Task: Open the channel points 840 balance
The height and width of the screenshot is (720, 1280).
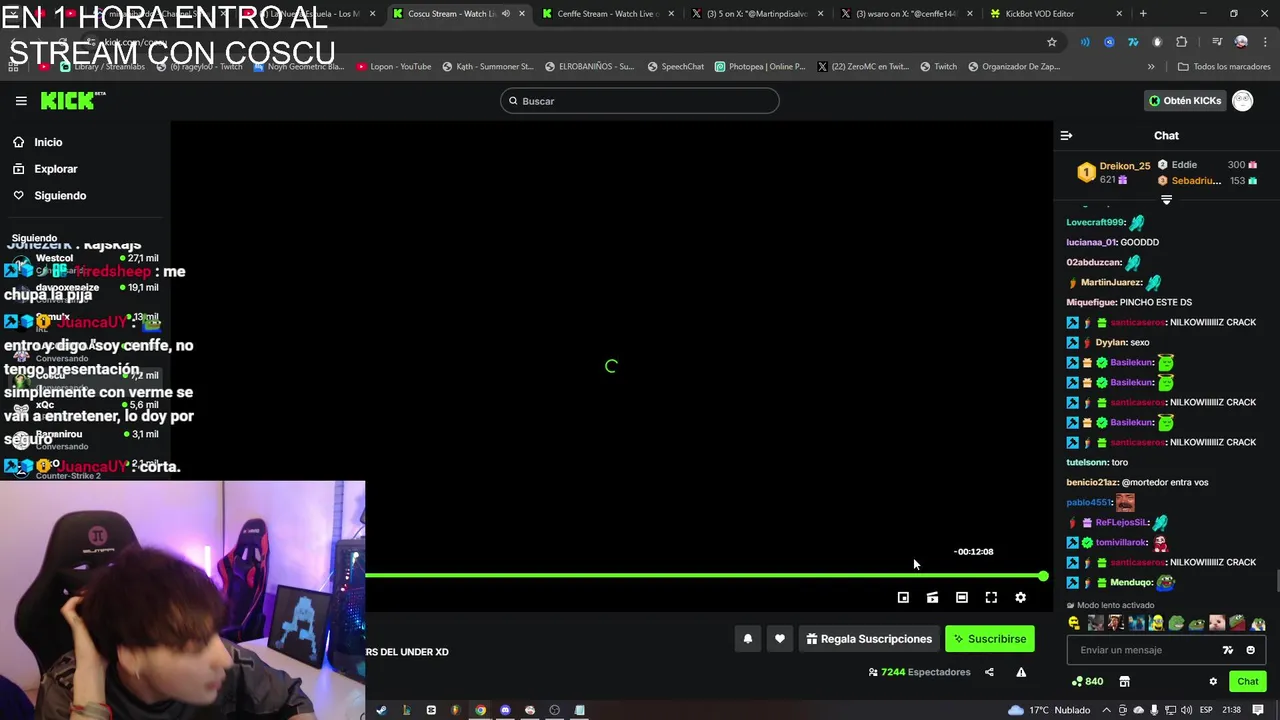Action: click(x=1087, y=682)
